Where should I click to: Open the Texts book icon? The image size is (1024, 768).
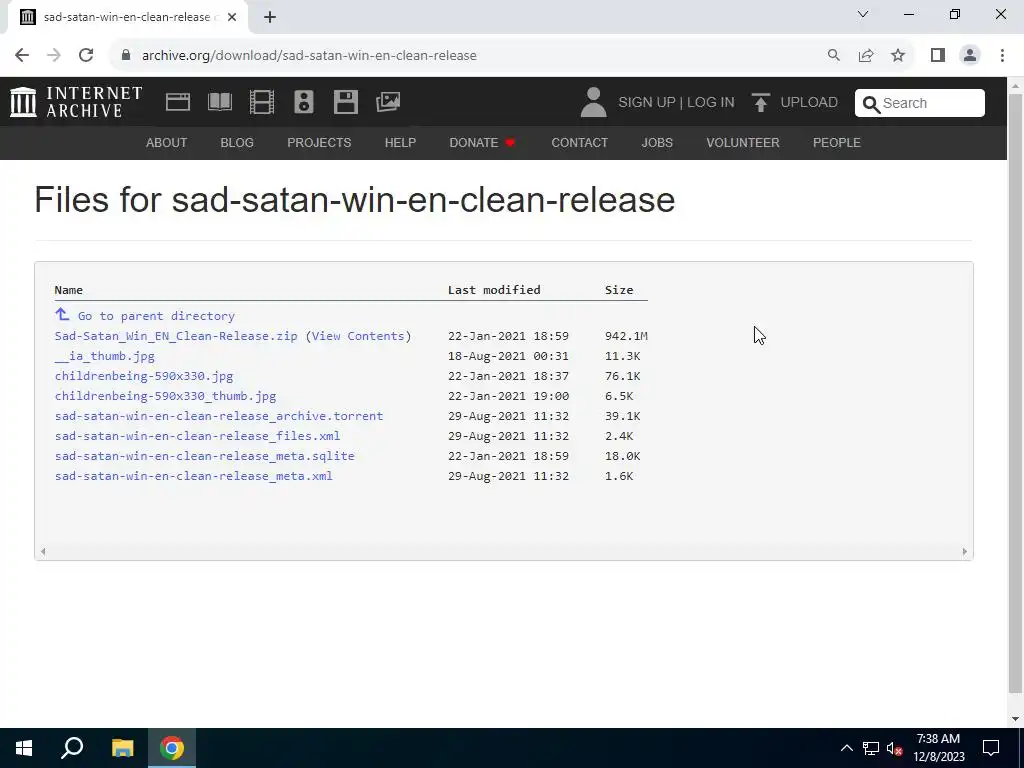pos(219,102)
